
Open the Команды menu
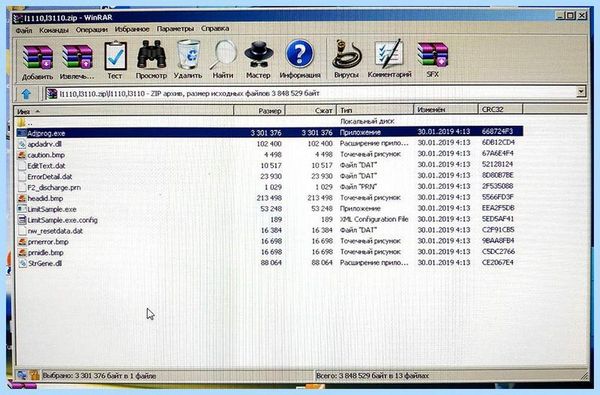(54, 30)
